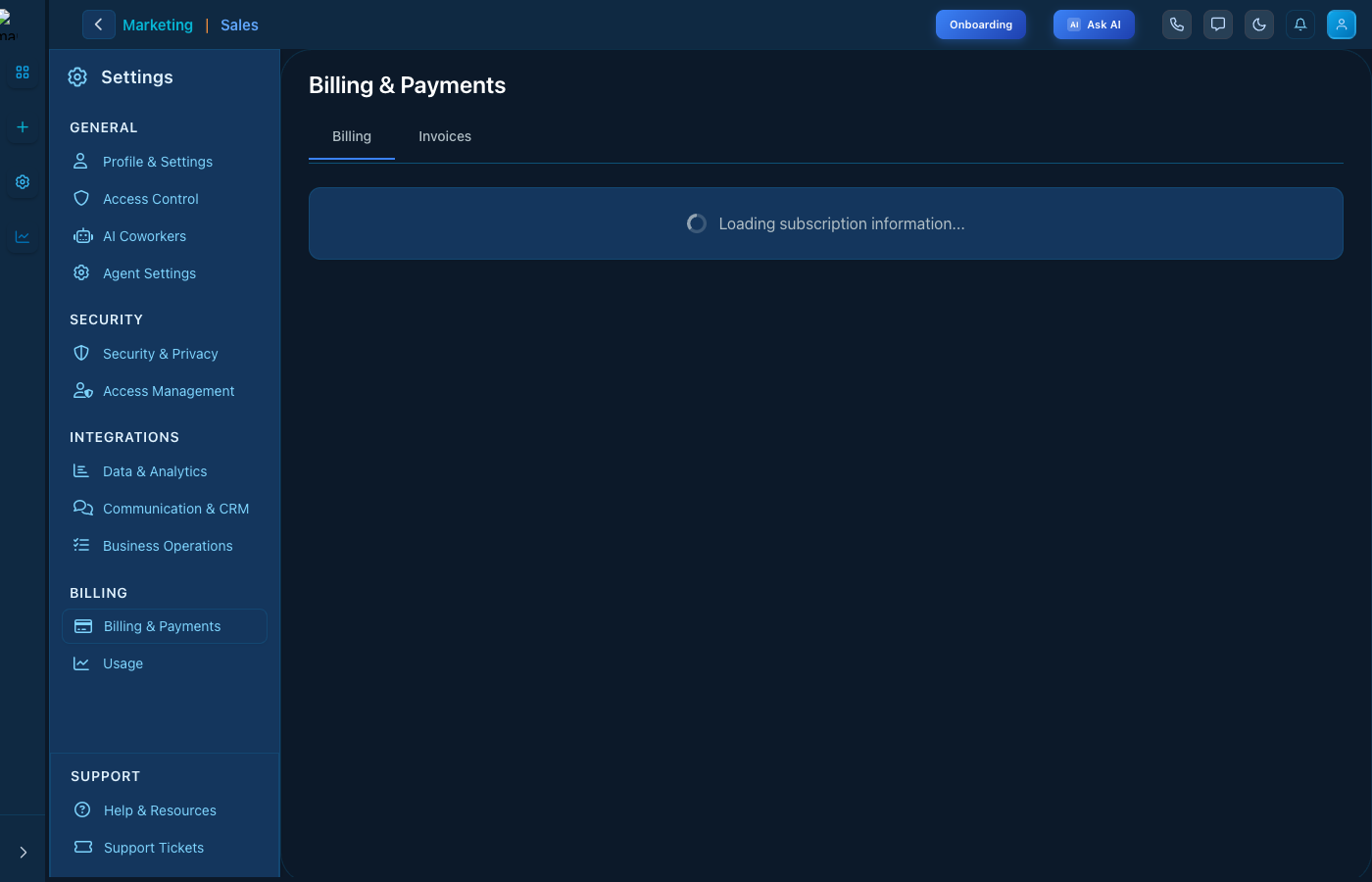
Task: Click the Profile & Settings person icon
Action: pyautogui.click(x=81, y=161)
